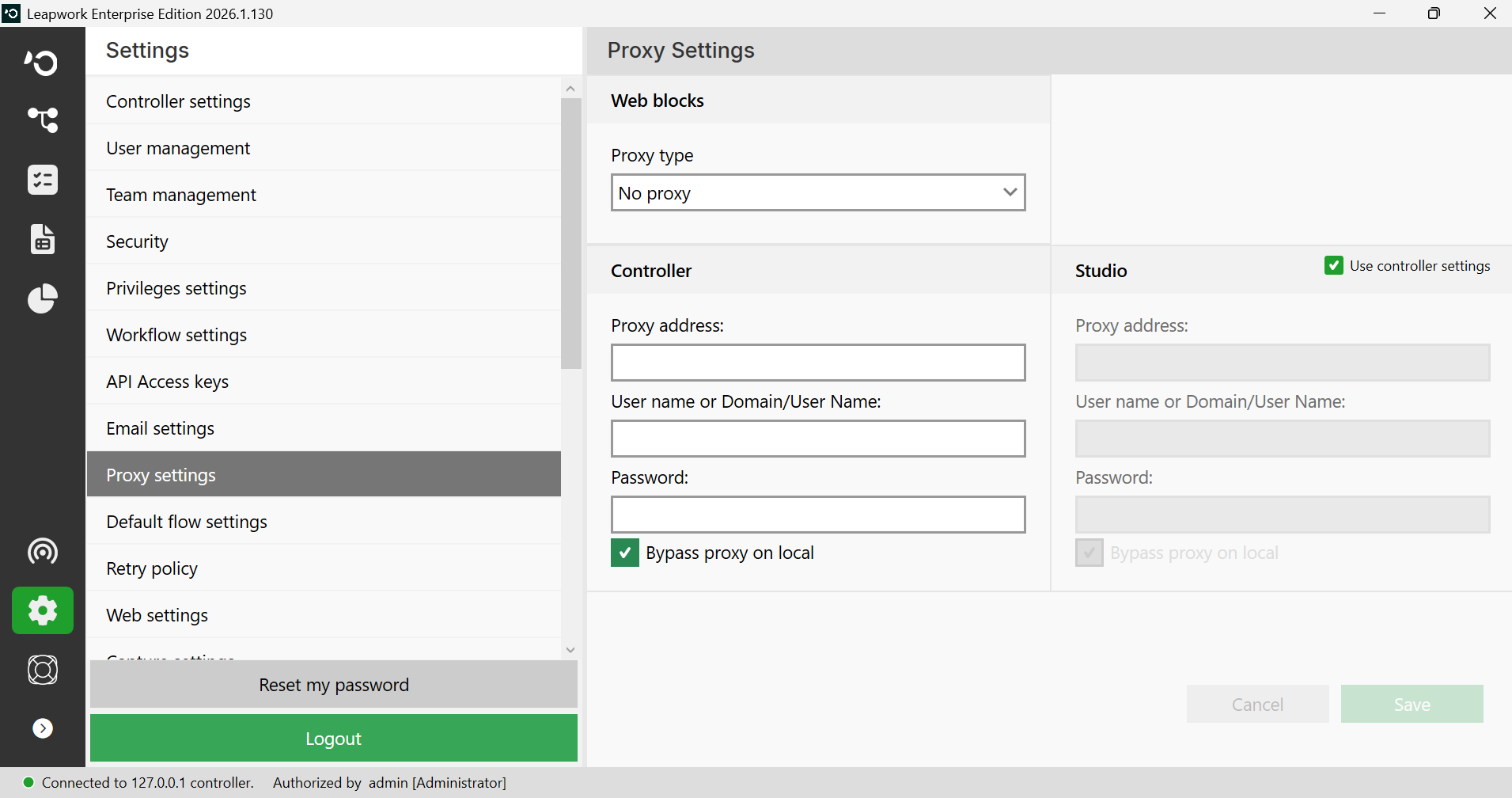1512x798 pixels.
Task: Toggle Controller Bypass proxy on local
Action: tap(625, 553)
